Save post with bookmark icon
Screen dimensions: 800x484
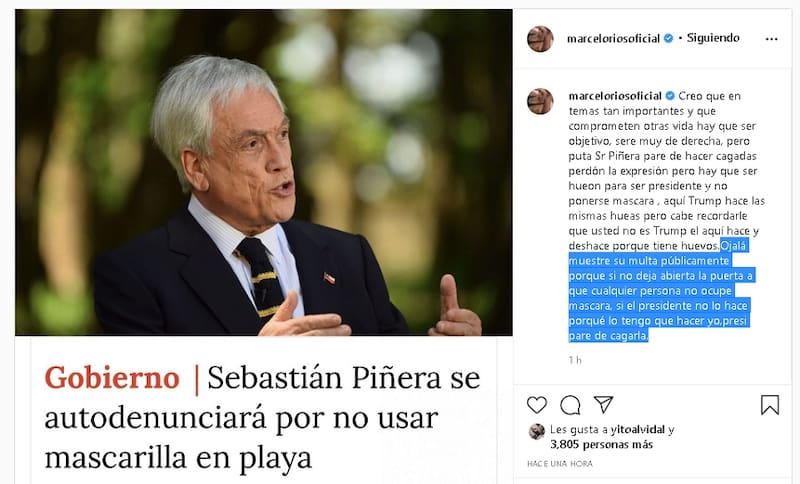[770, 405]
